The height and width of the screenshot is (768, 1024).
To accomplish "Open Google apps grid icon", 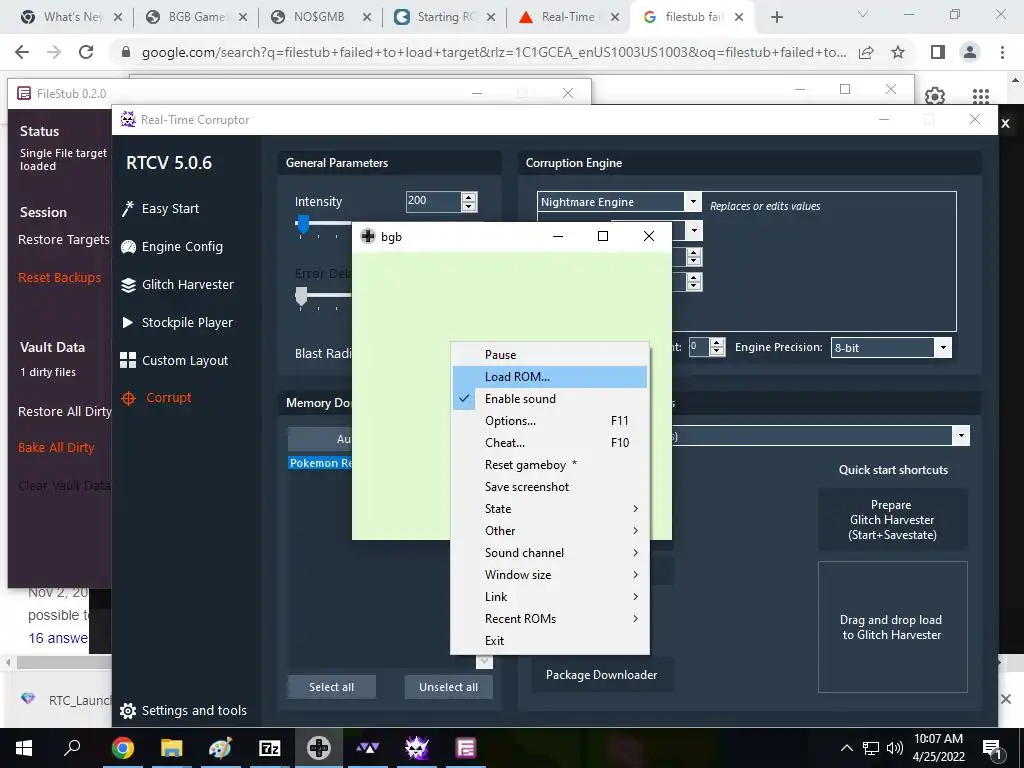I will click(981, 97).
